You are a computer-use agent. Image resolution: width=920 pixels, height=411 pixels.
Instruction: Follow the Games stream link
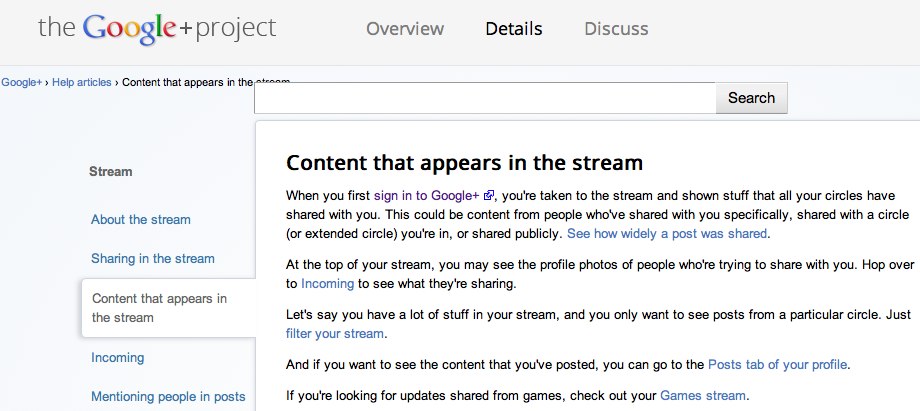coord(703,395)
